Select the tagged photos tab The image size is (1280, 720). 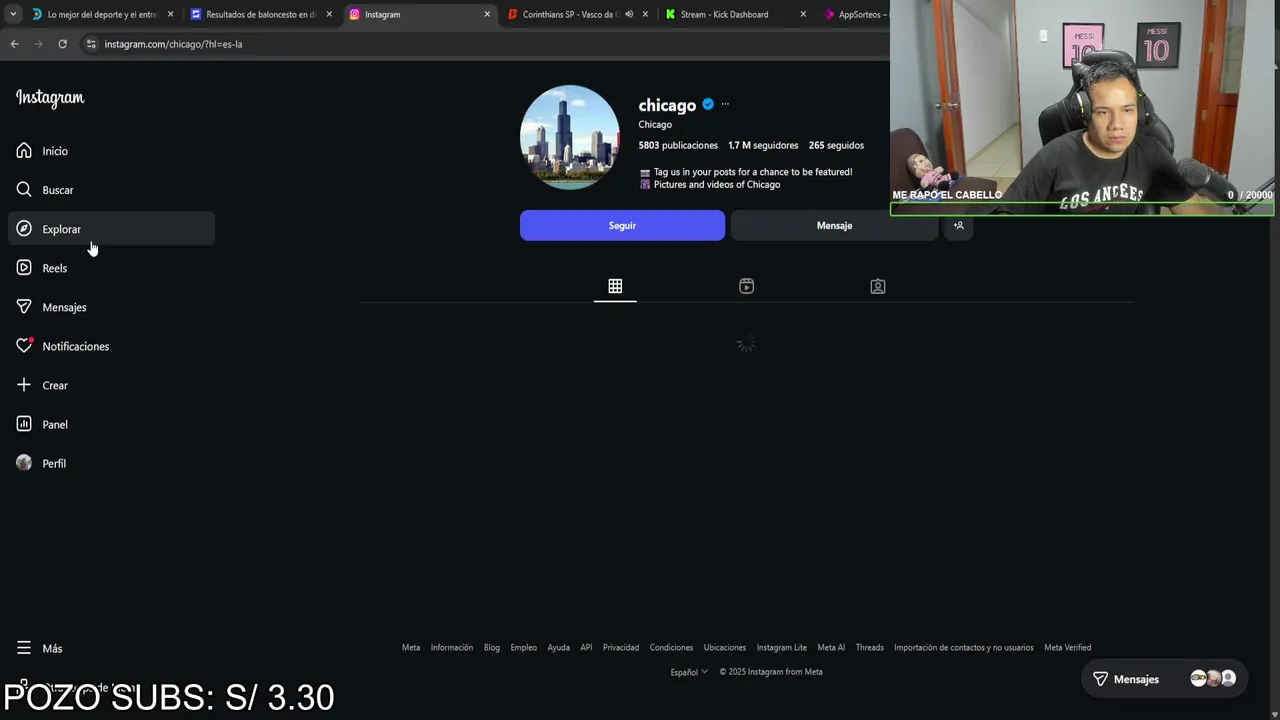(x=878, y=286)
